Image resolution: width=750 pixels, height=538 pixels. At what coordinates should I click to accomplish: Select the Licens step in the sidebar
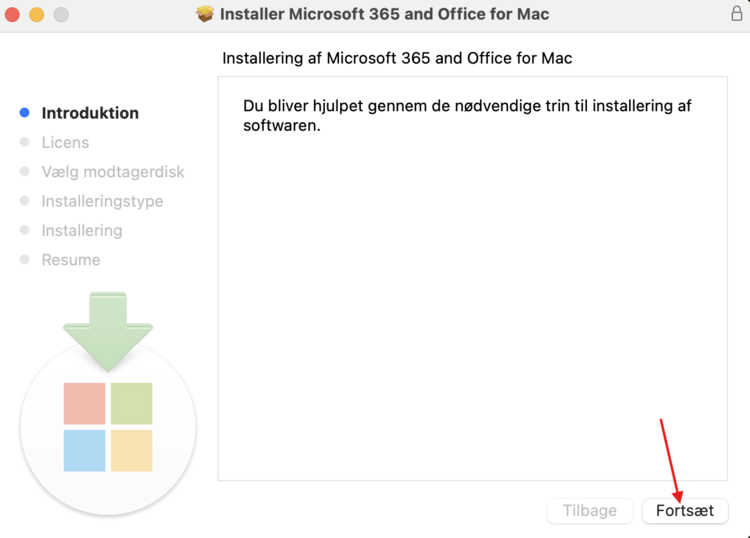click(x=65, y=142)
